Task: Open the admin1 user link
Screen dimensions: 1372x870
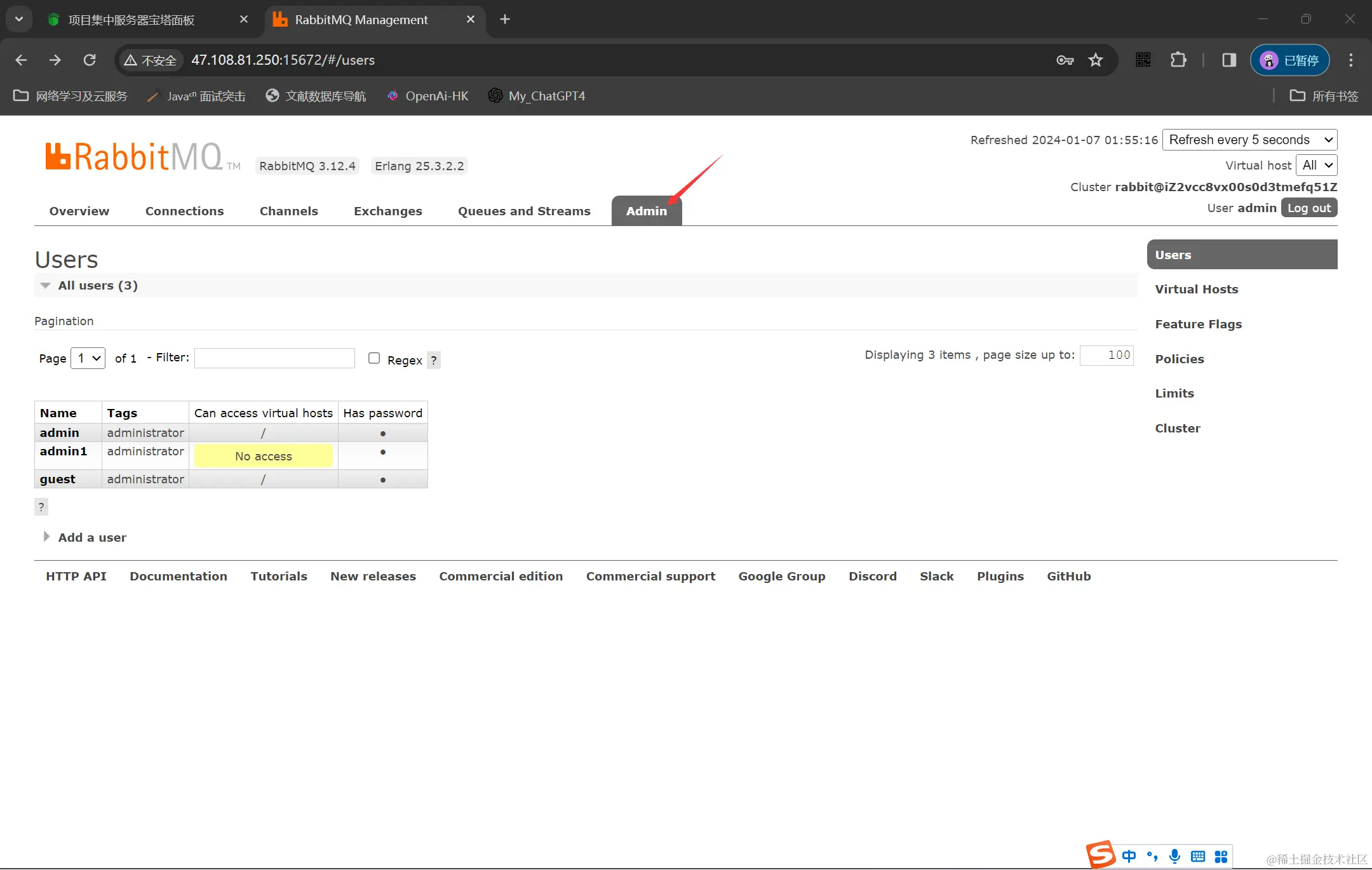Action: pos(64,451)
